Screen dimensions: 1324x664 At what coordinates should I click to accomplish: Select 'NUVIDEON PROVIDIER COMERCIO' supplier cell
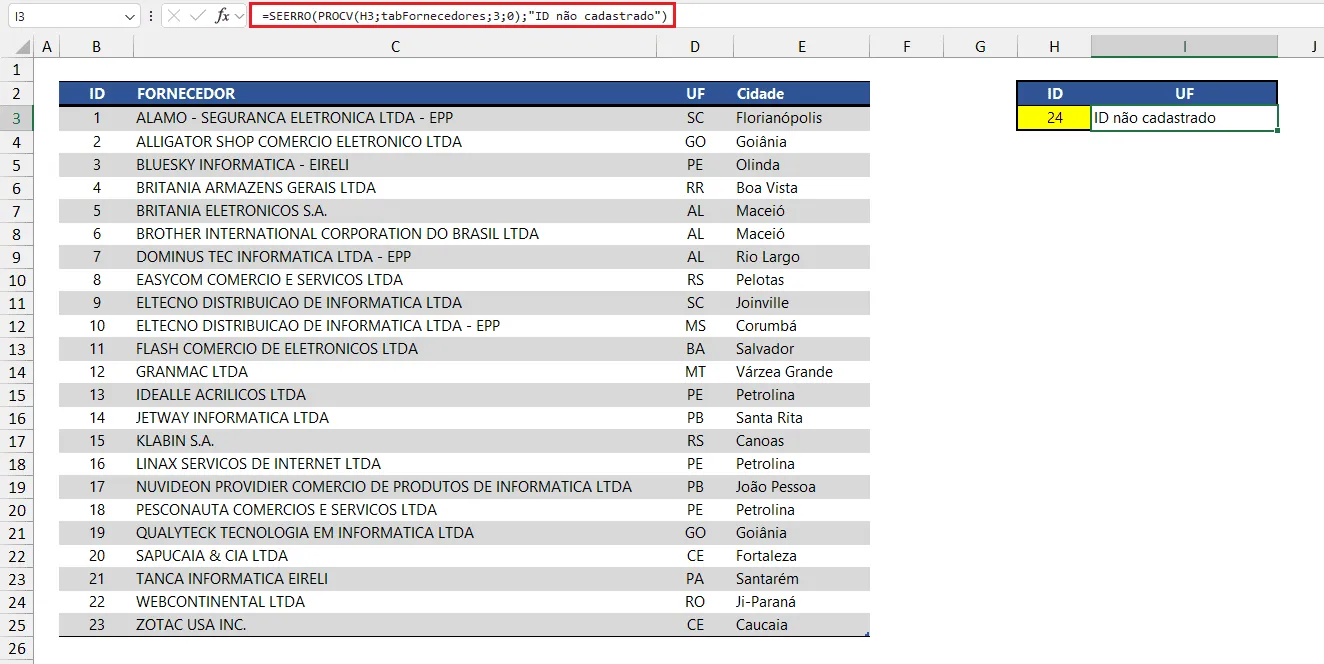396,486
